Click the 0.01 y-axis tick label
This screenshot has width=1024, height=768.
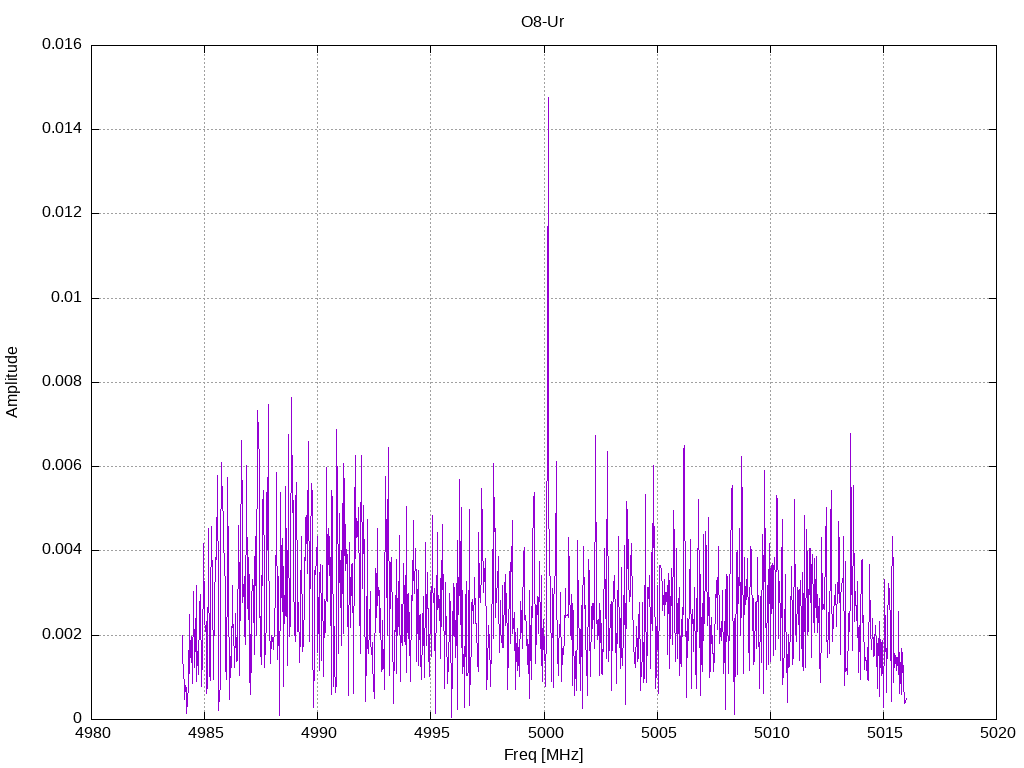(x=67, y=298)
